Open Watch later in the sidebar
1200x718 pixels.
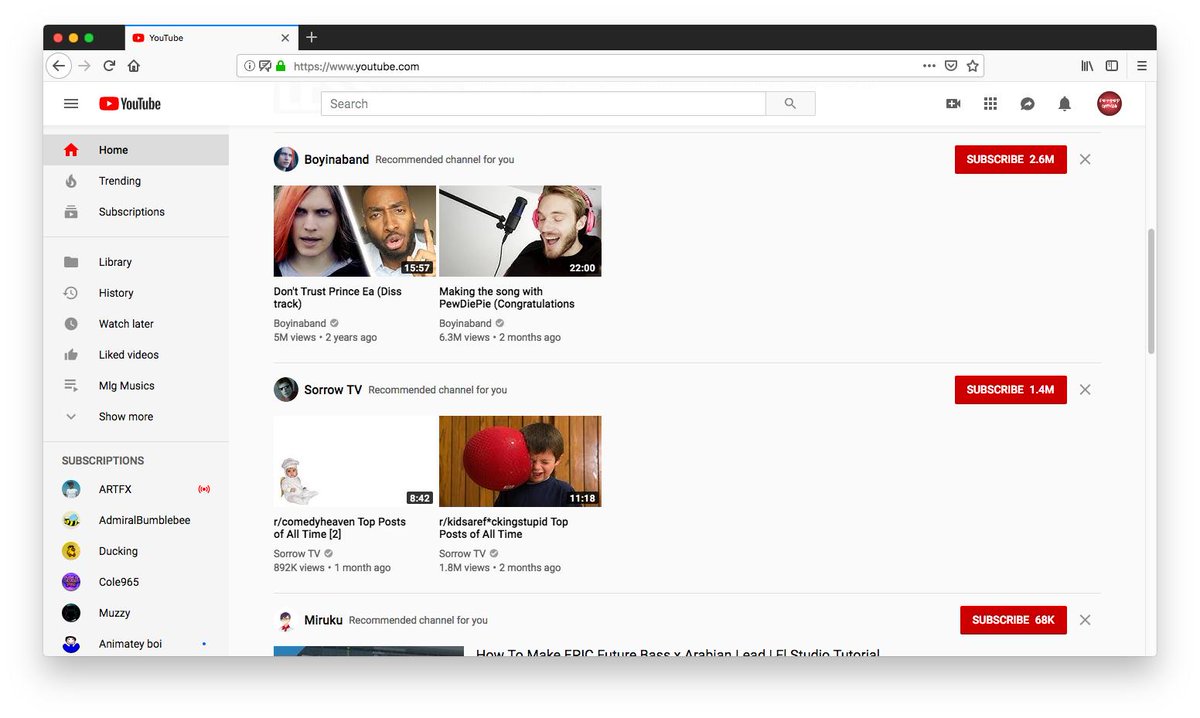(x=136, y=324)
